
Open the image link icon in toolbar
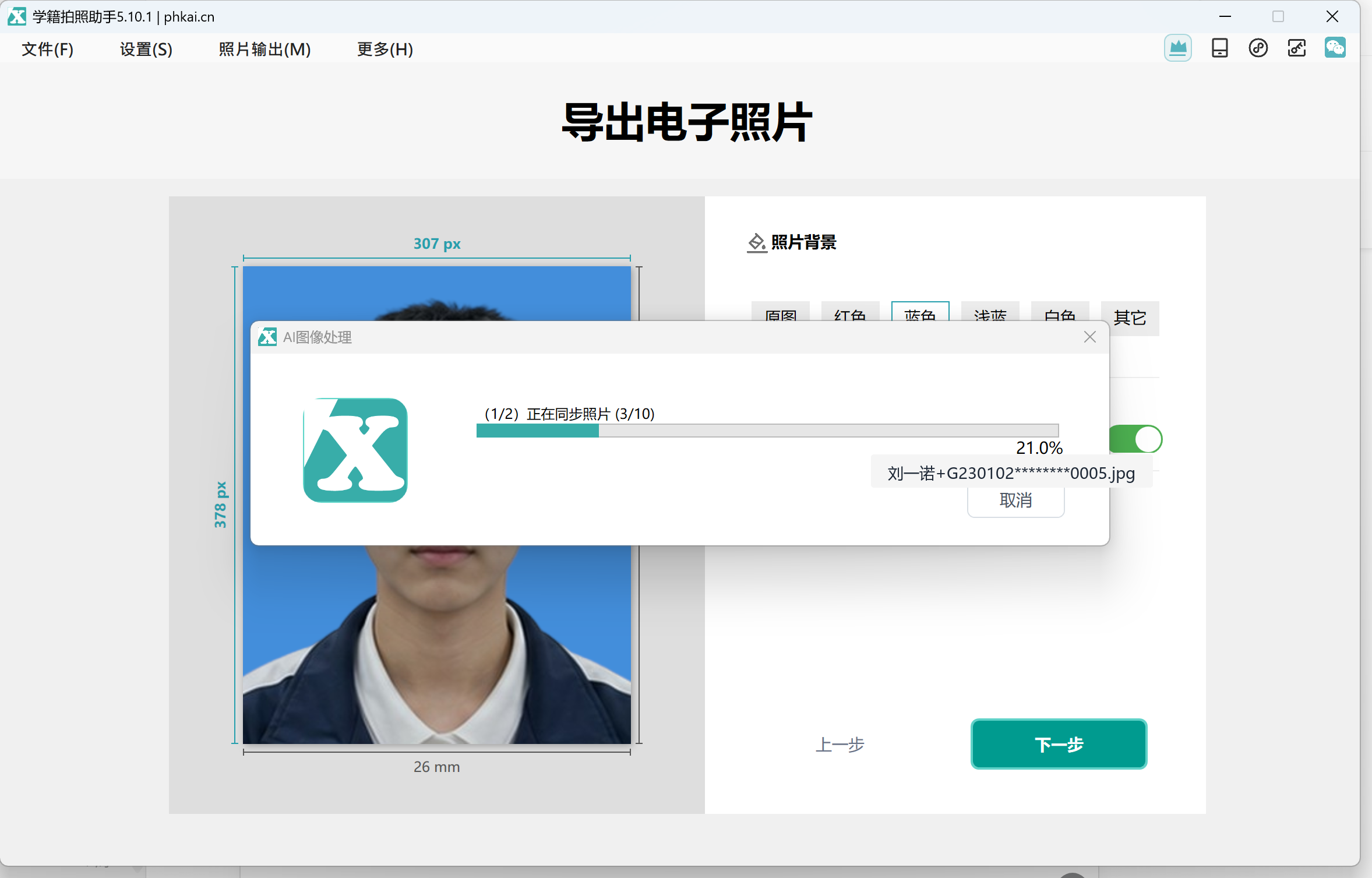pos(1296,48)
